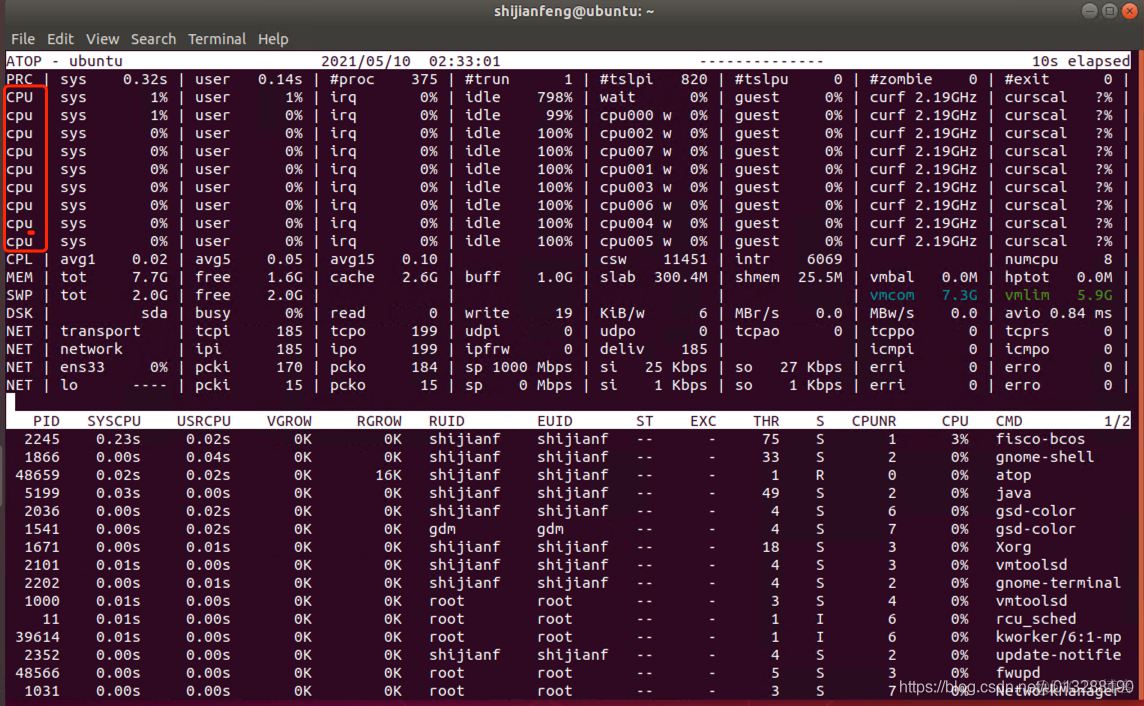Click the sda disk name
The height and width of the screenshot is (706, 1144).
click(x=154, y=313)
